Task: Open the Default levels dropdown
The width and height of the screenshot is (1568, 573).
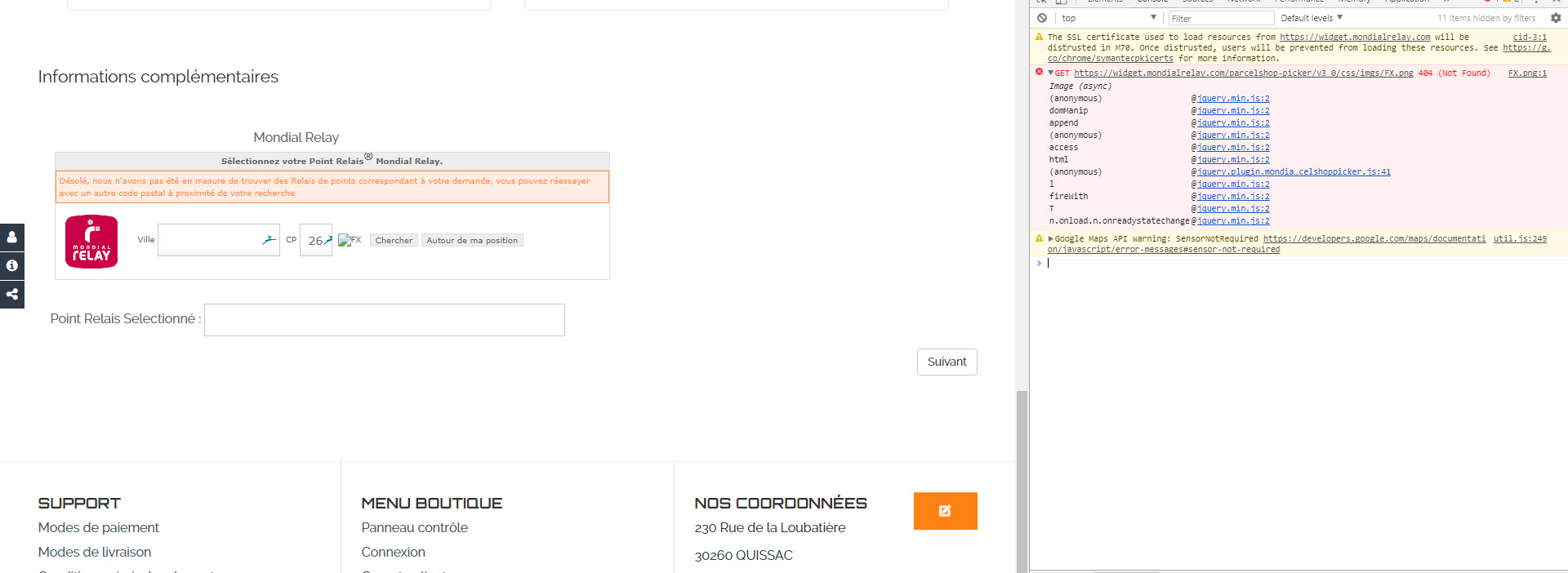Action: [1312, 18]
